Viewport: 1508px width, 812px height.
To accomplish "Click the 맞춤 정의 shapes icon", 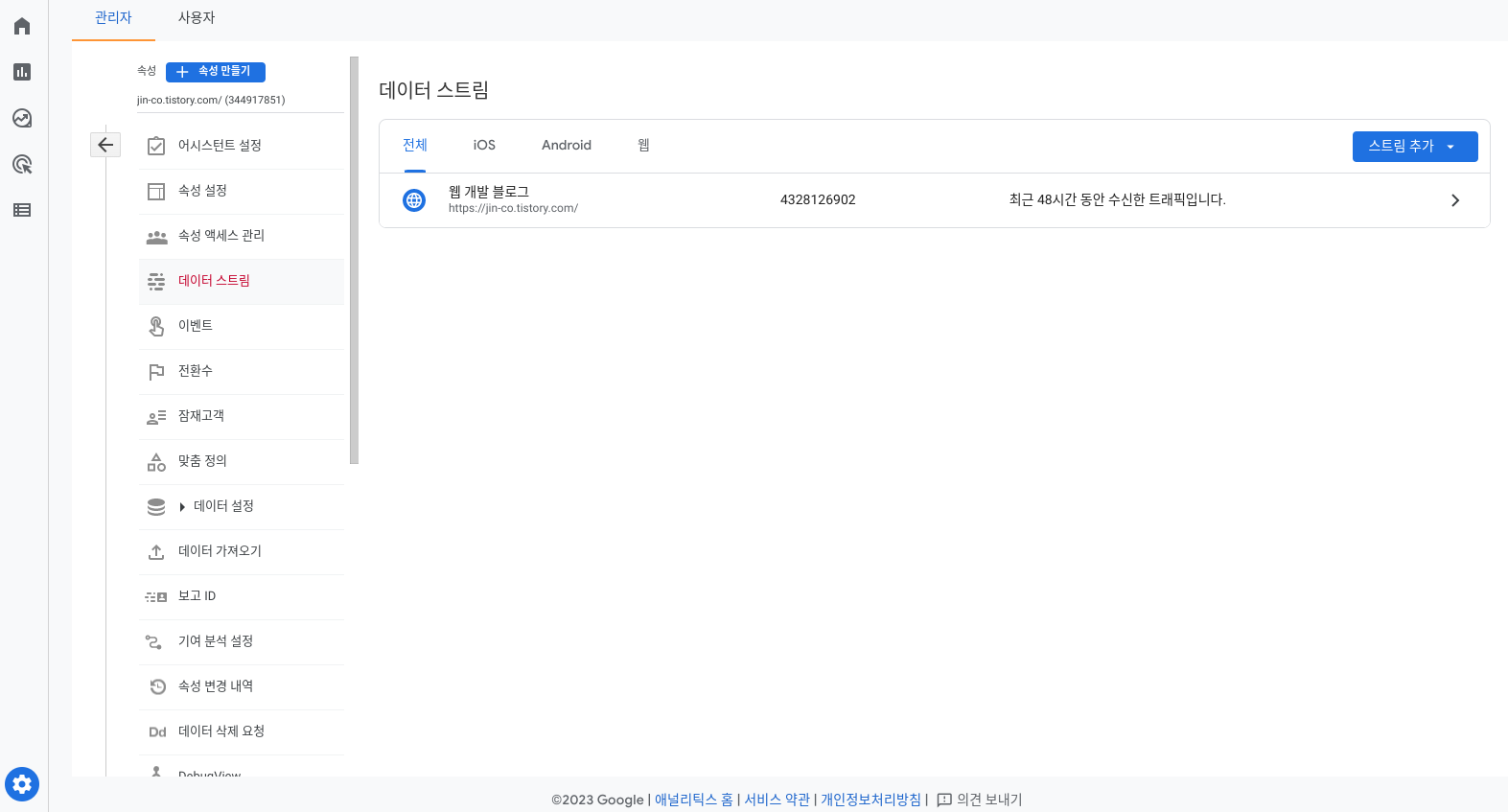I will (x=156, y=461).
